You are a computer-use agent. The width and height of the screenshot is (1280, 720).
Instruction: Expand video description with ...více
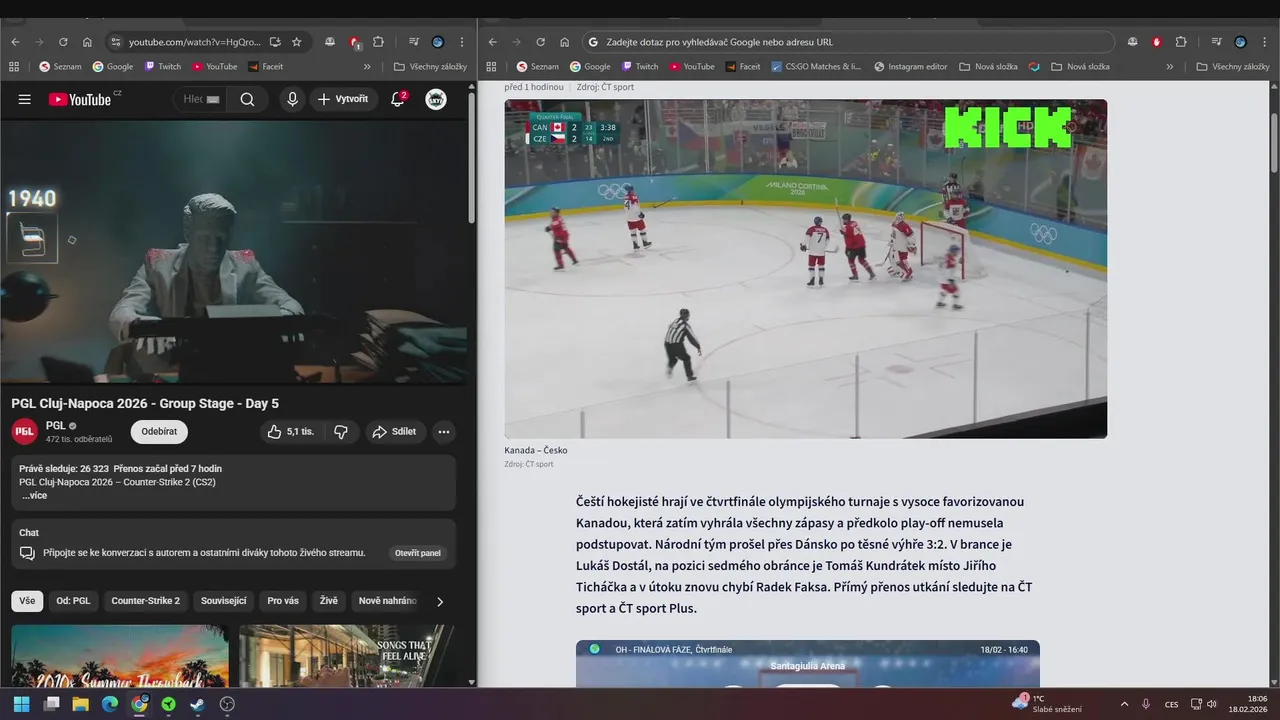click(x=34, y=495)
